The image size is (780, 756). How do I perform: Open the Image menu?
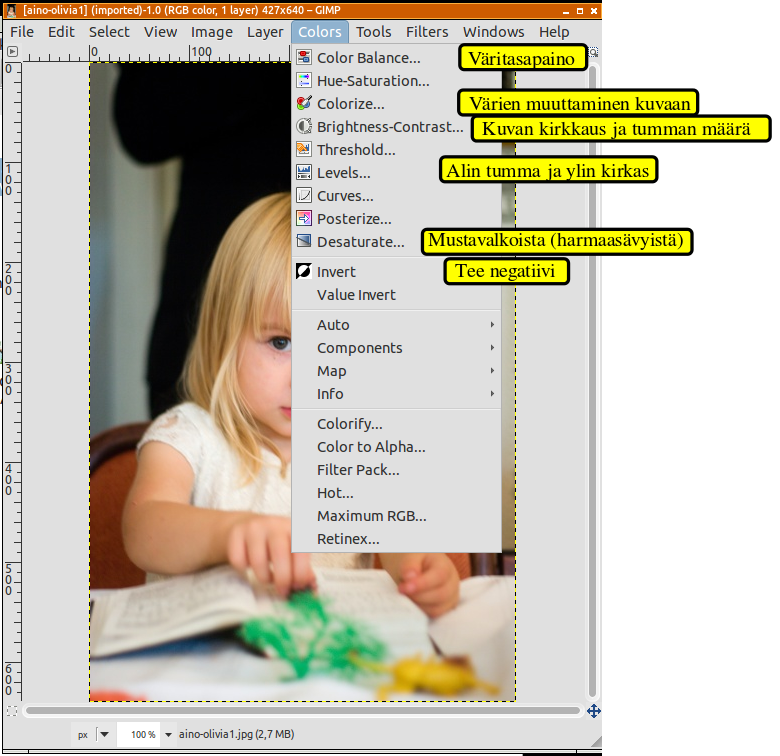pyautogui.click(x=211, y=32)
